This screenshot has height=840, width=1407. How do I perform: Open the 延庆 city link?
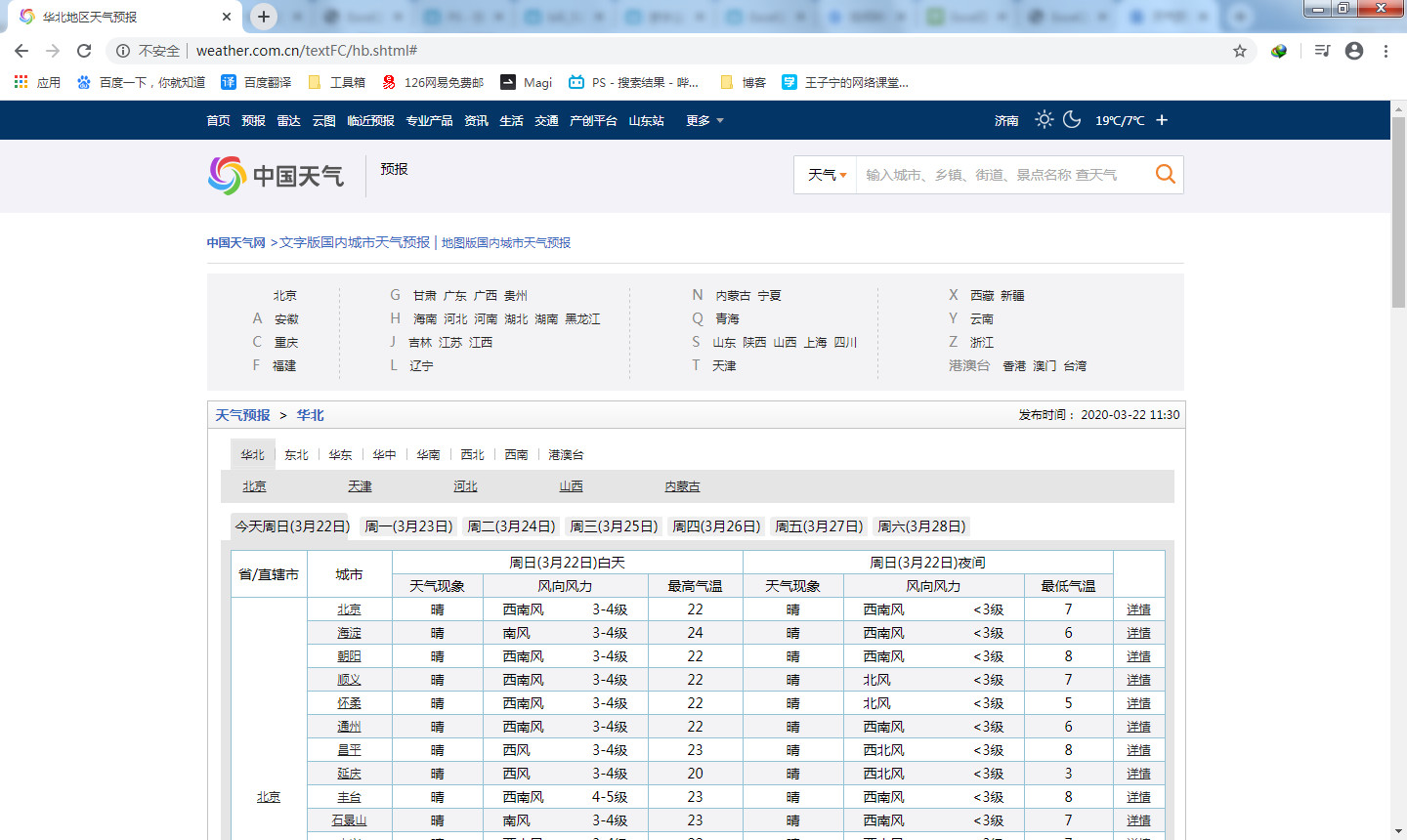coord(349,774)
